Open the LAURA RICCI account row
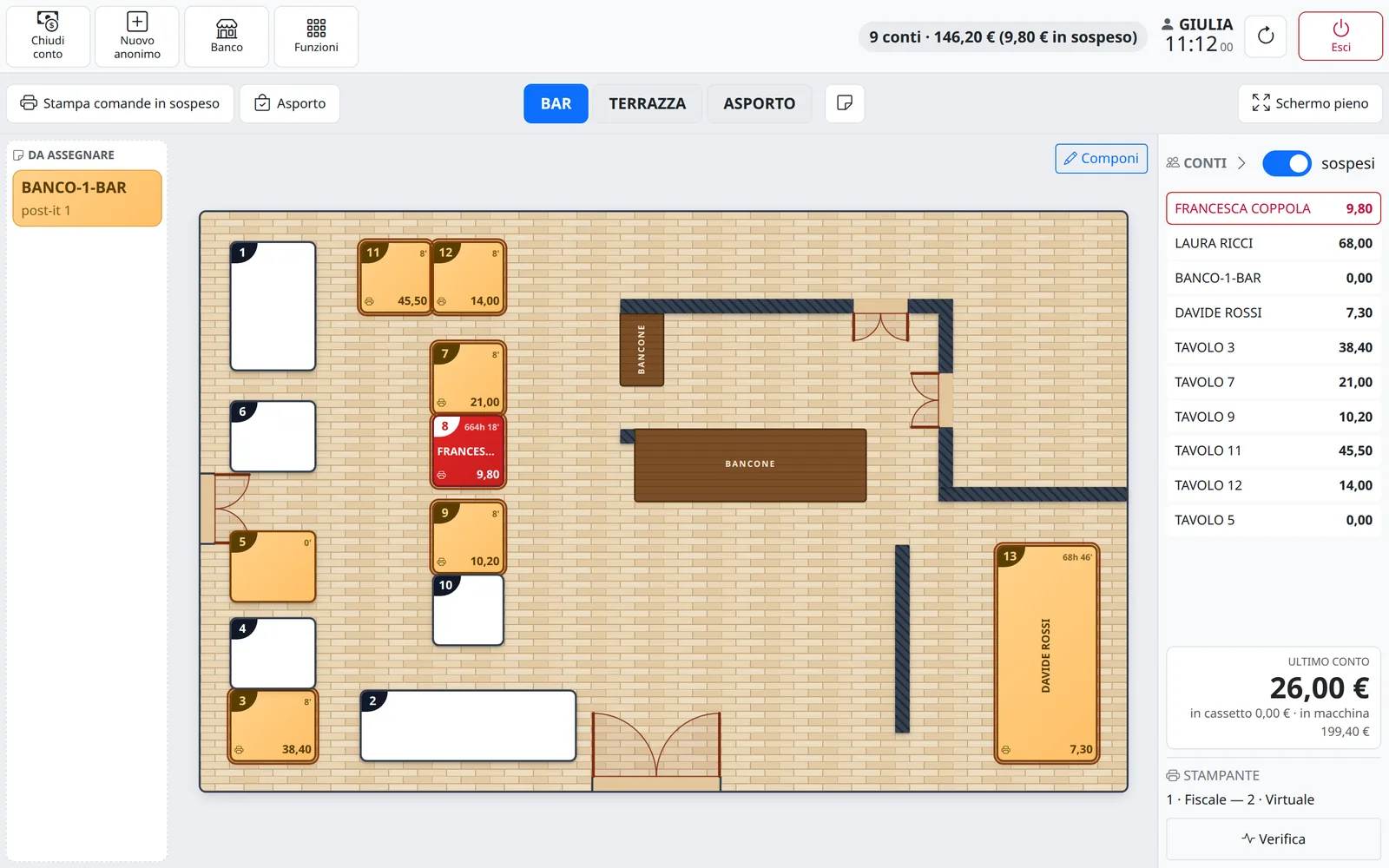1389x868 pixels. tap(1274, 243)
